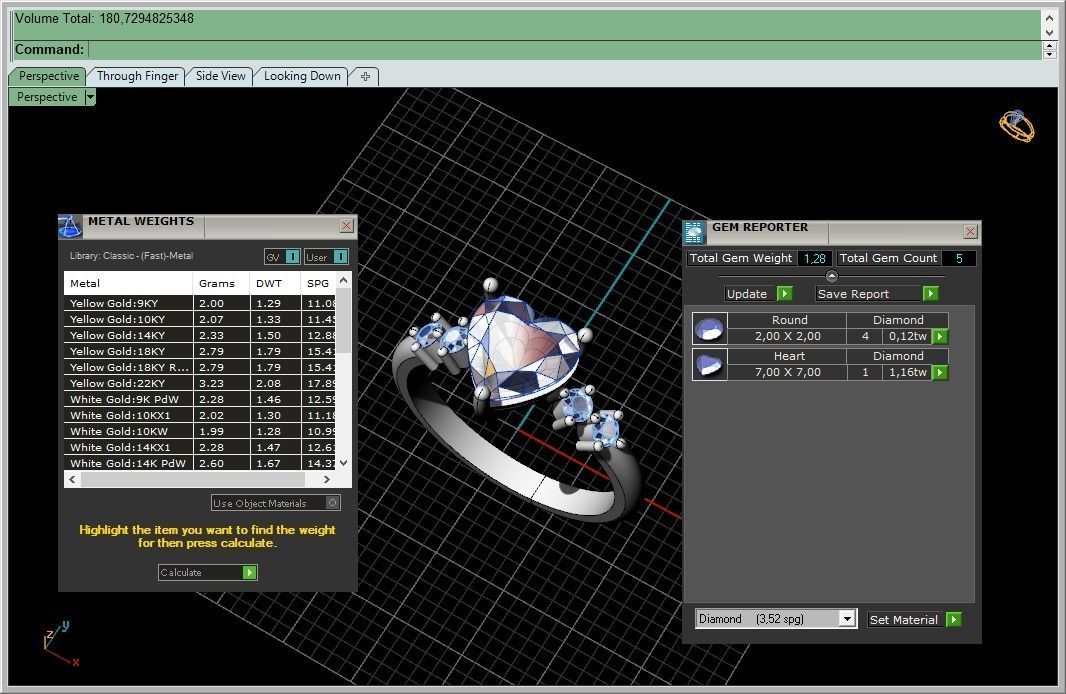Close the Gem Reporter panel
Viewport: 1066px width, 694px height.
point(970,232)
